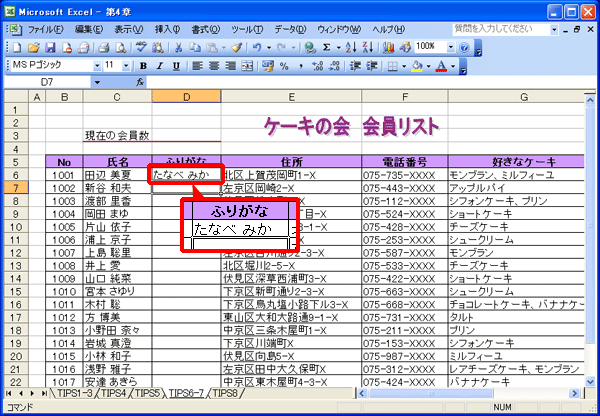Open the font size 11 dropdown
Image resolution: width=600 pixels, height=416 pixels.
[x=126, y=66]
